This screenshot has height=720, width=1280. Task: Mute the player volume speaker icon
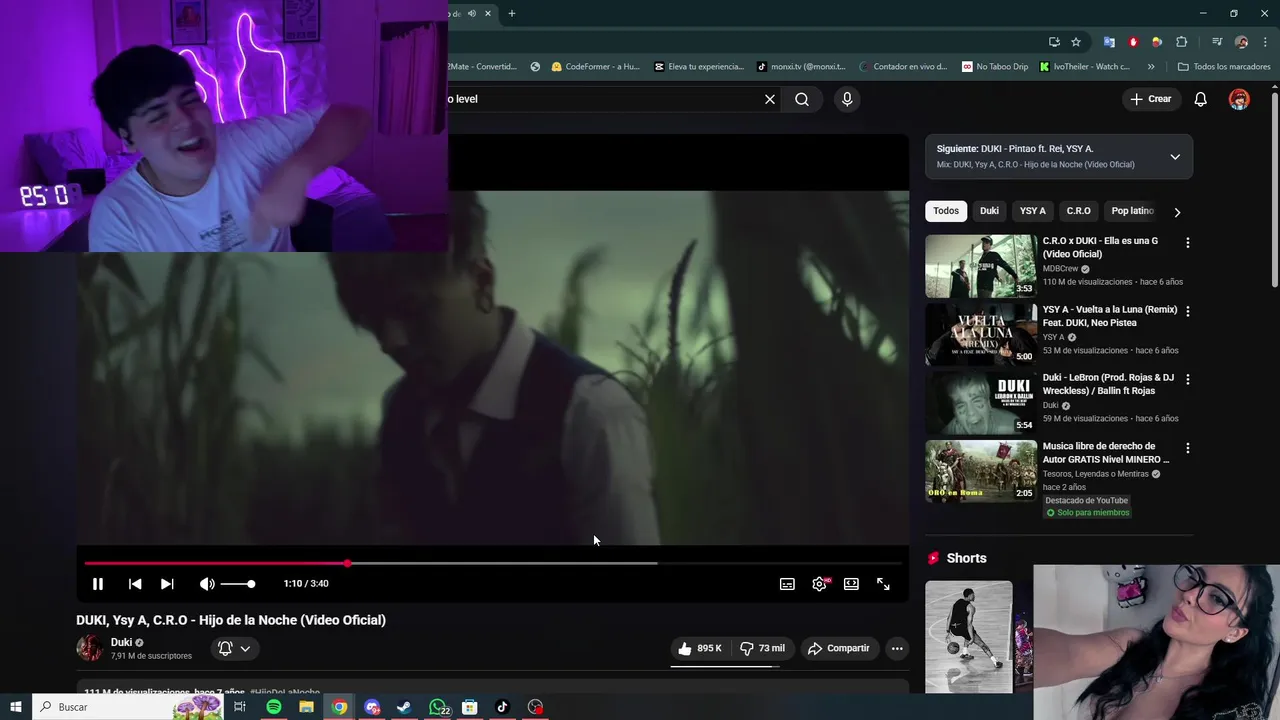pyautogui.click(x=207, y=584)
